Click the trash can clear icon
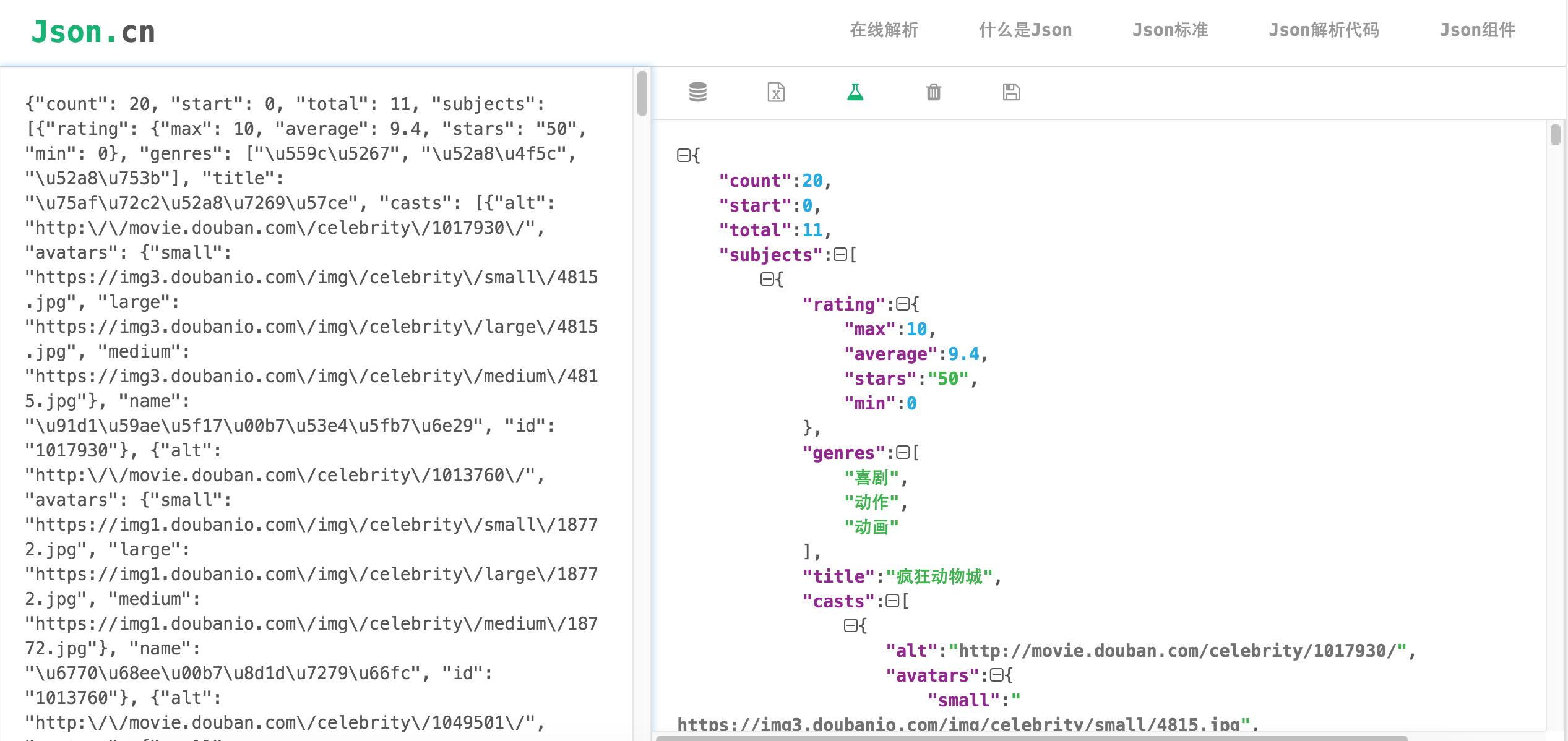Viewport: 1568px width, 741px height. tap(933, 92)
